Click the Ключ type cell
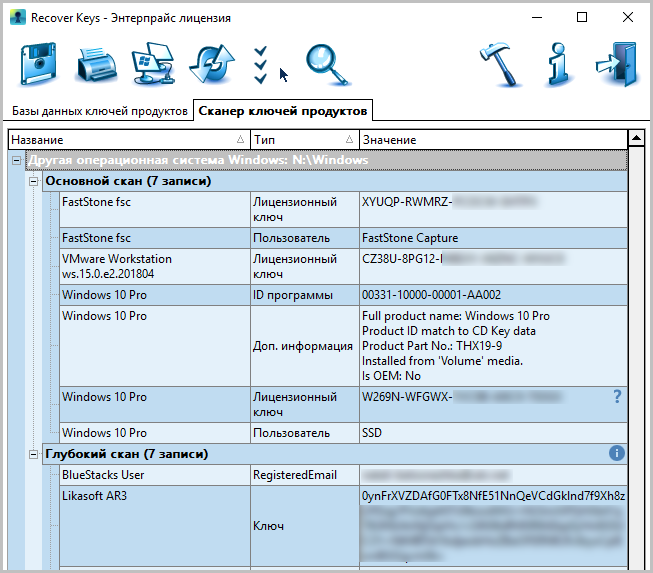The height and width of the screenshot is (573, 653). 305,526
